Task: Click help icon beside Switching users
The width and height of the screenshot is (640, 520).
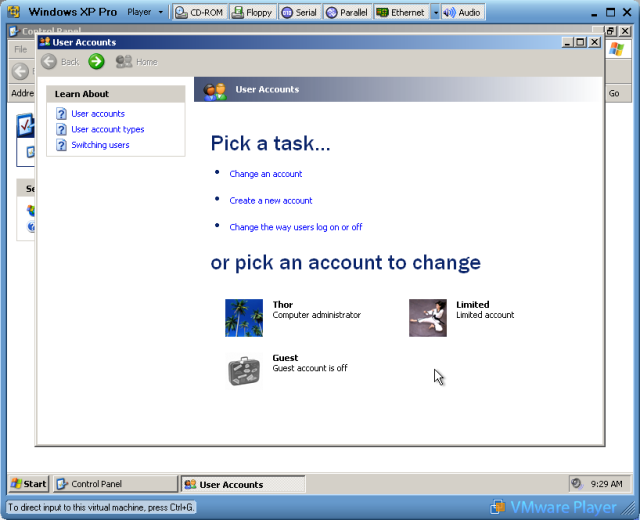Action: point(61,144)
